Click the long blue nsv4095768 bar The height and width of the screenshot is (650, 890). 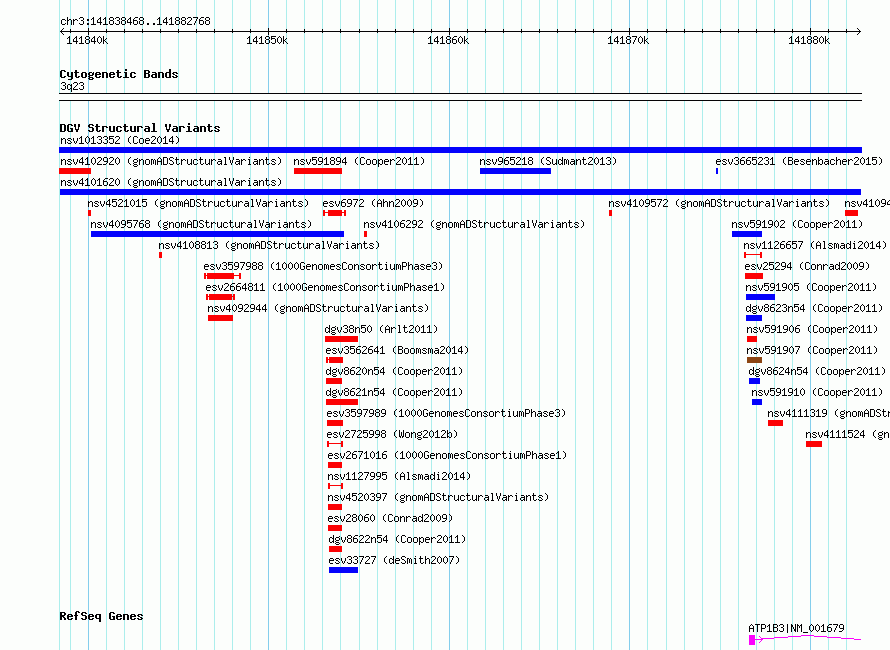click(217, 234)
